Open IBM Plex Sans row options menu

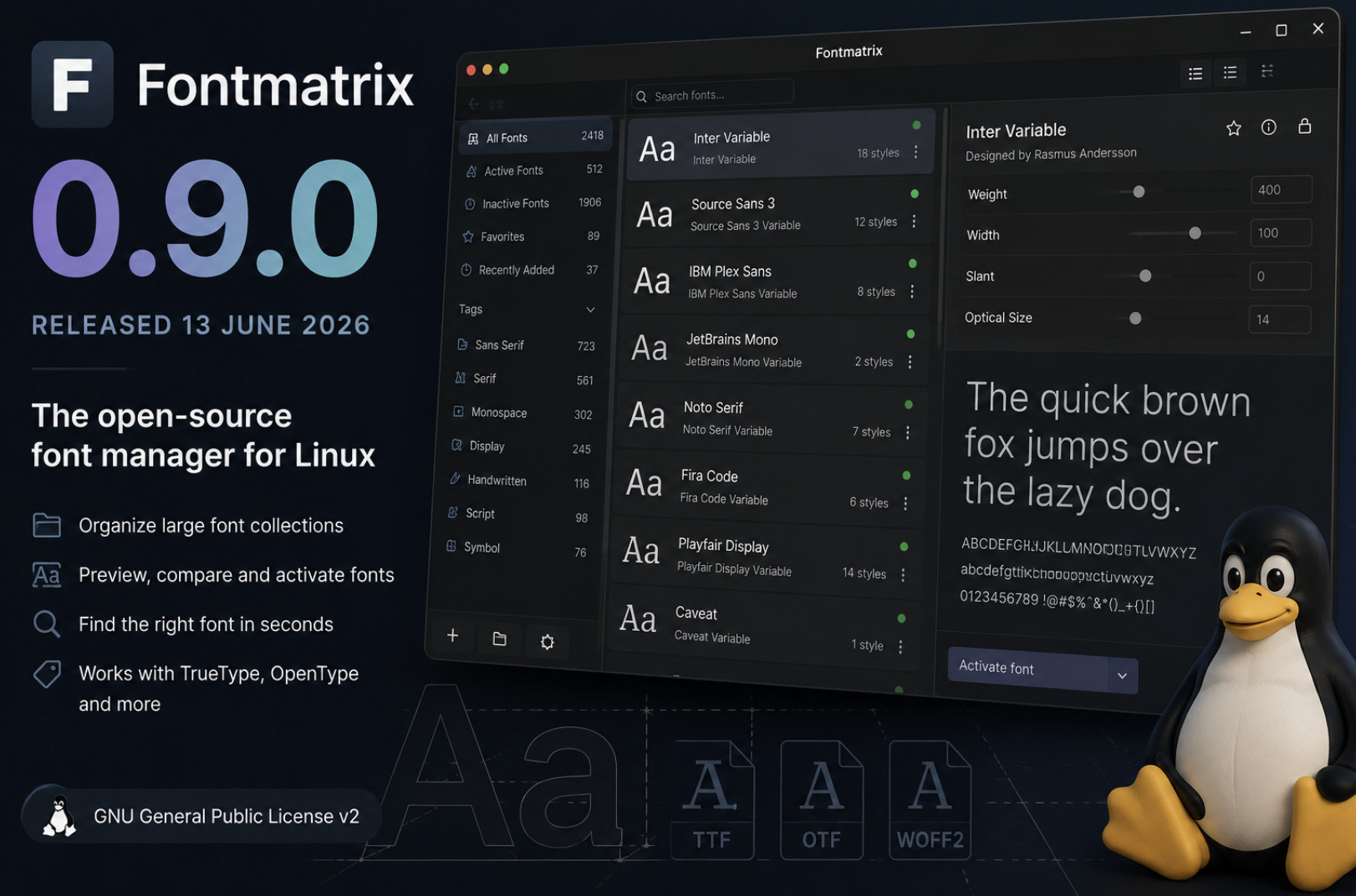click(x=912, y=291)
